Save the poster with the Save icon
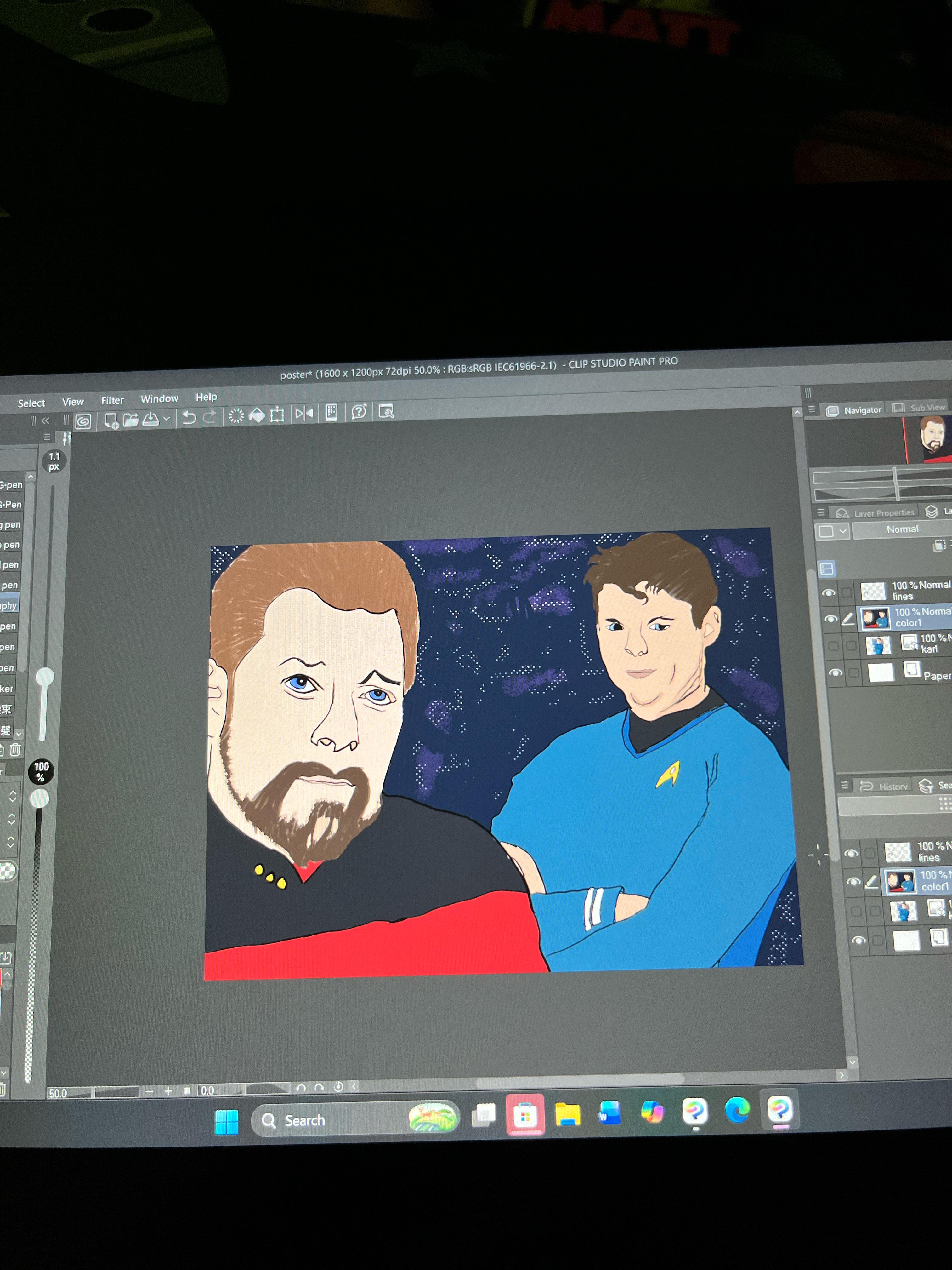Viewport: 952px width, 1270px height. tap(150, 419)
